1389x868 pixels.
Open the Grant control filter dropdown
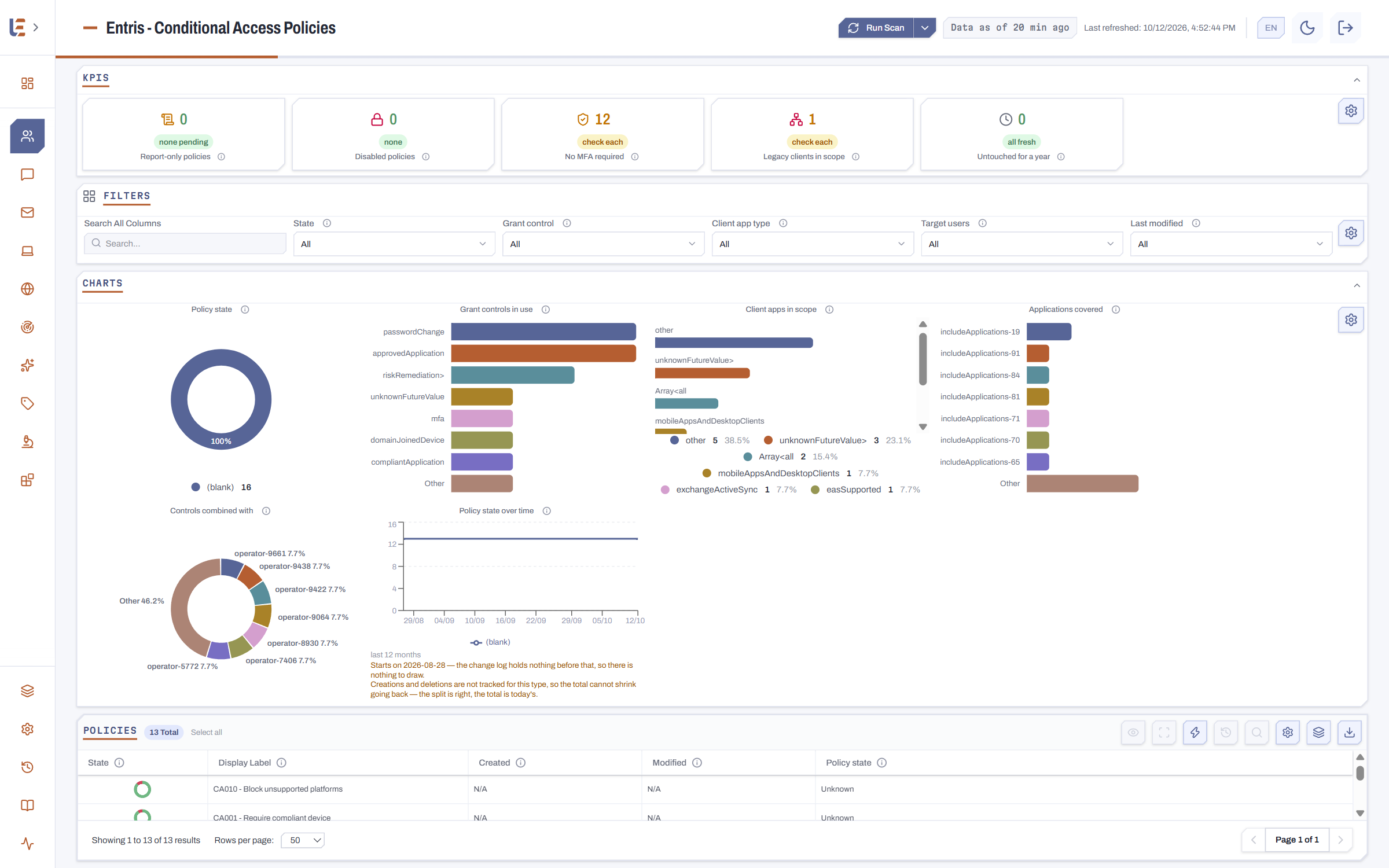point(604,244)
